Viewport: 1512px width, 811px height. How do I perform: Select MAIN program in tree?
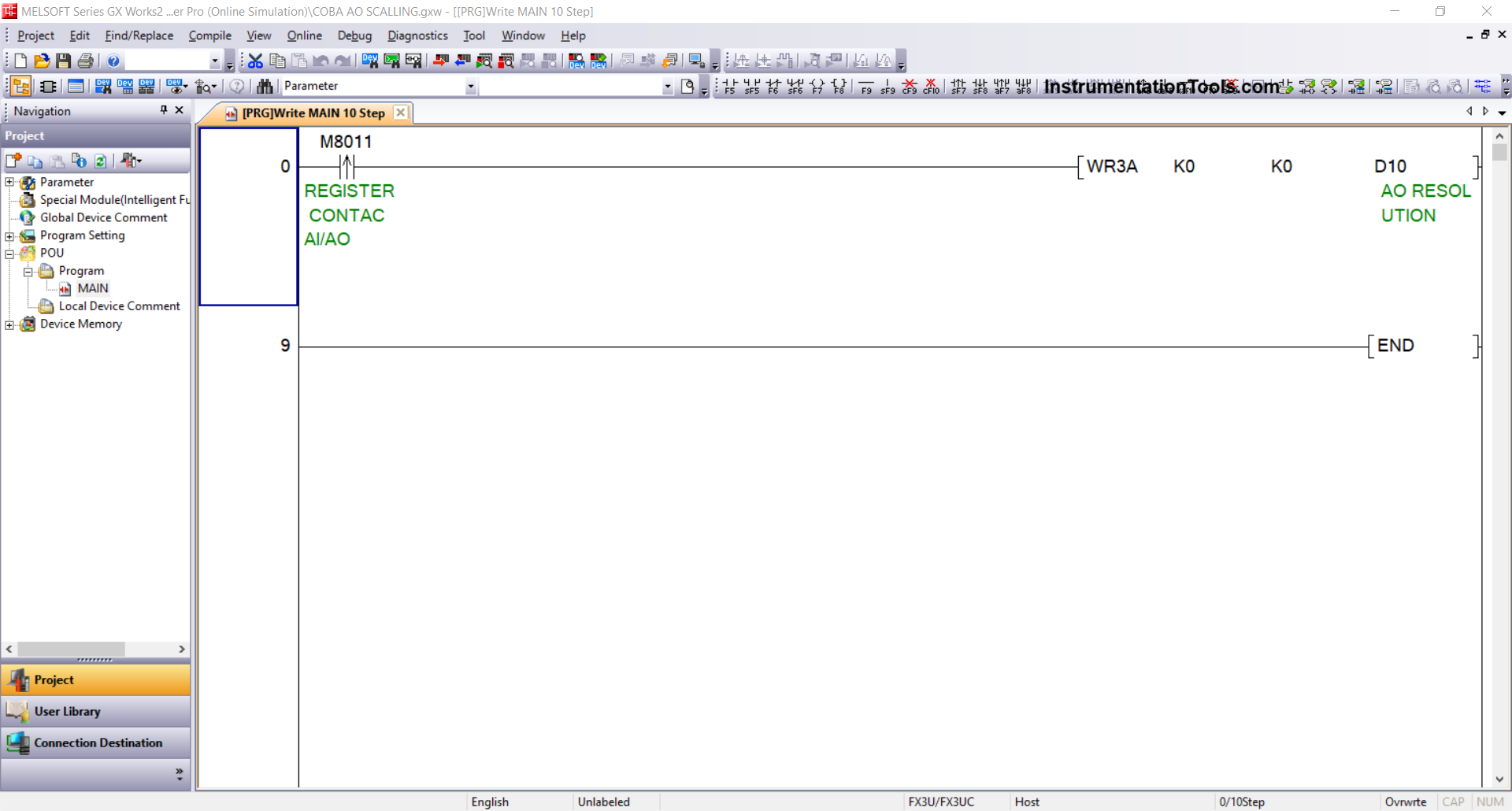92,288
